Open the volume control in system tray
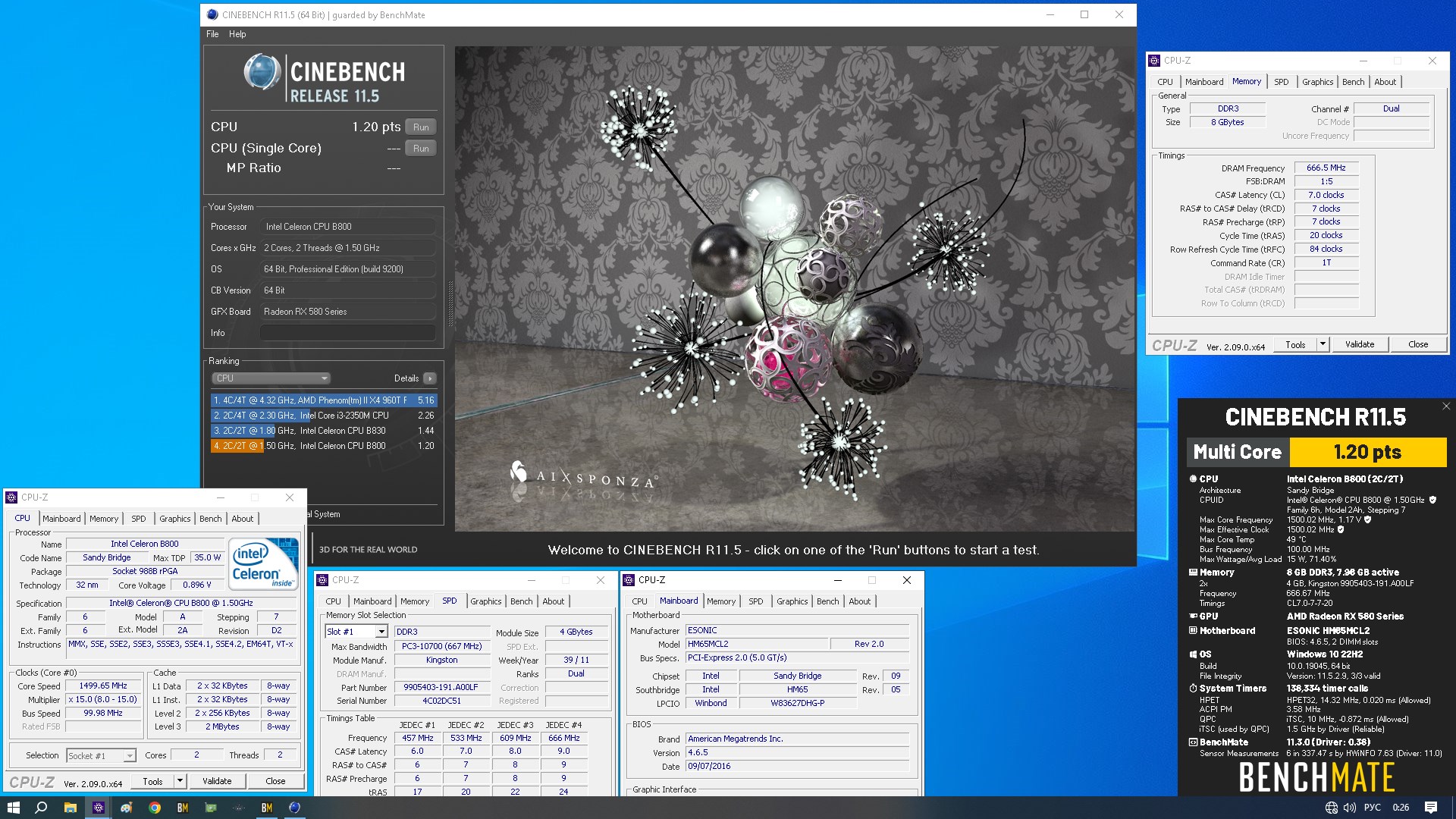1456x819 pixels. (1349, 808)
